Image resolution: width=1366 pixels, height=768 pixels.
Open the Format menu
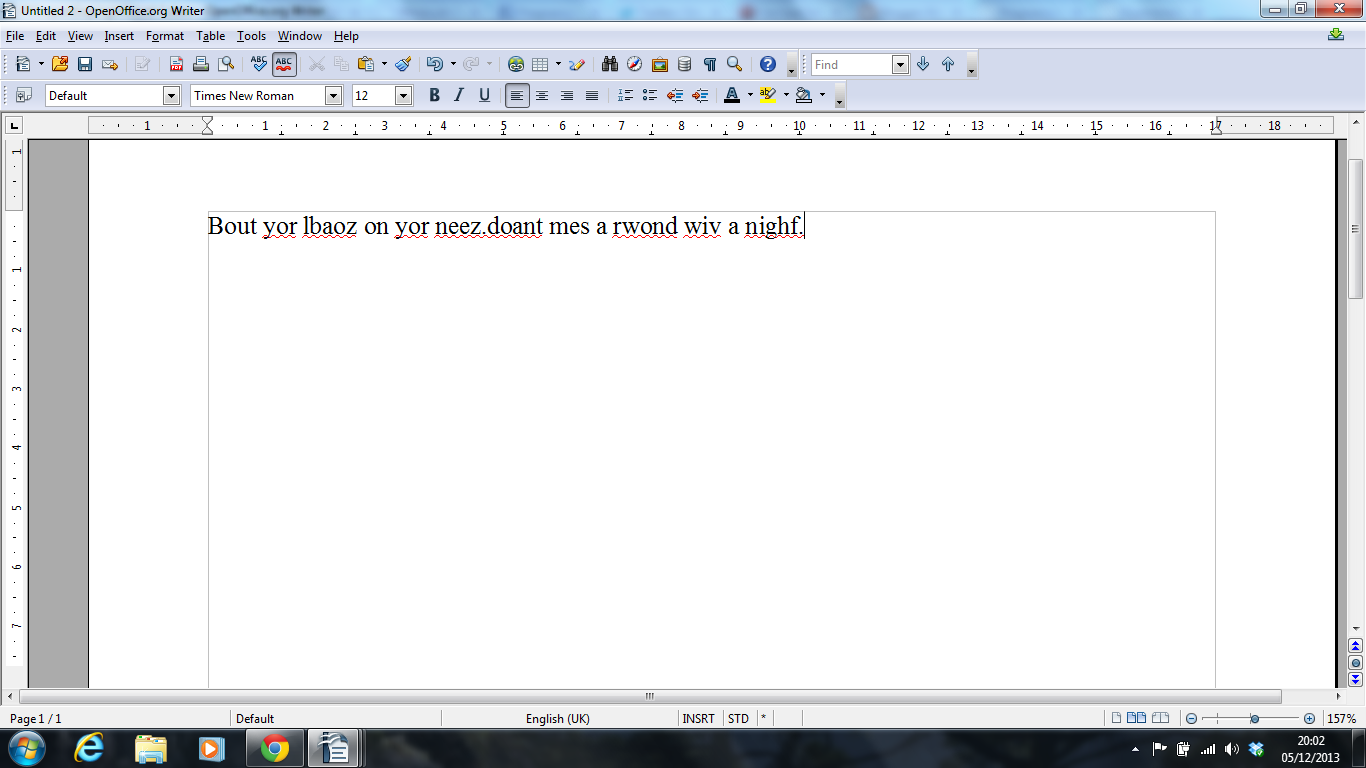pyautogui.click(x=164, y=36)
